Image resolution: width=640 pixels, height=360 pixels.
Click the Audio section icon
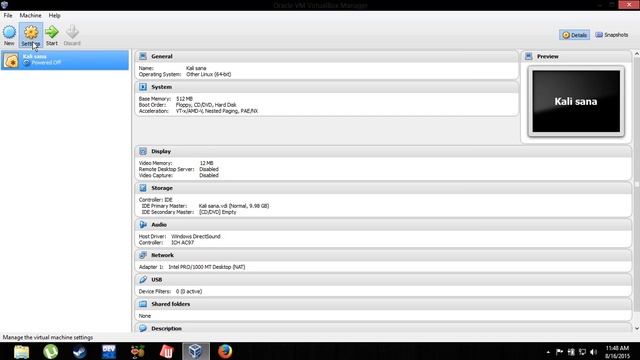coord(143,225)
